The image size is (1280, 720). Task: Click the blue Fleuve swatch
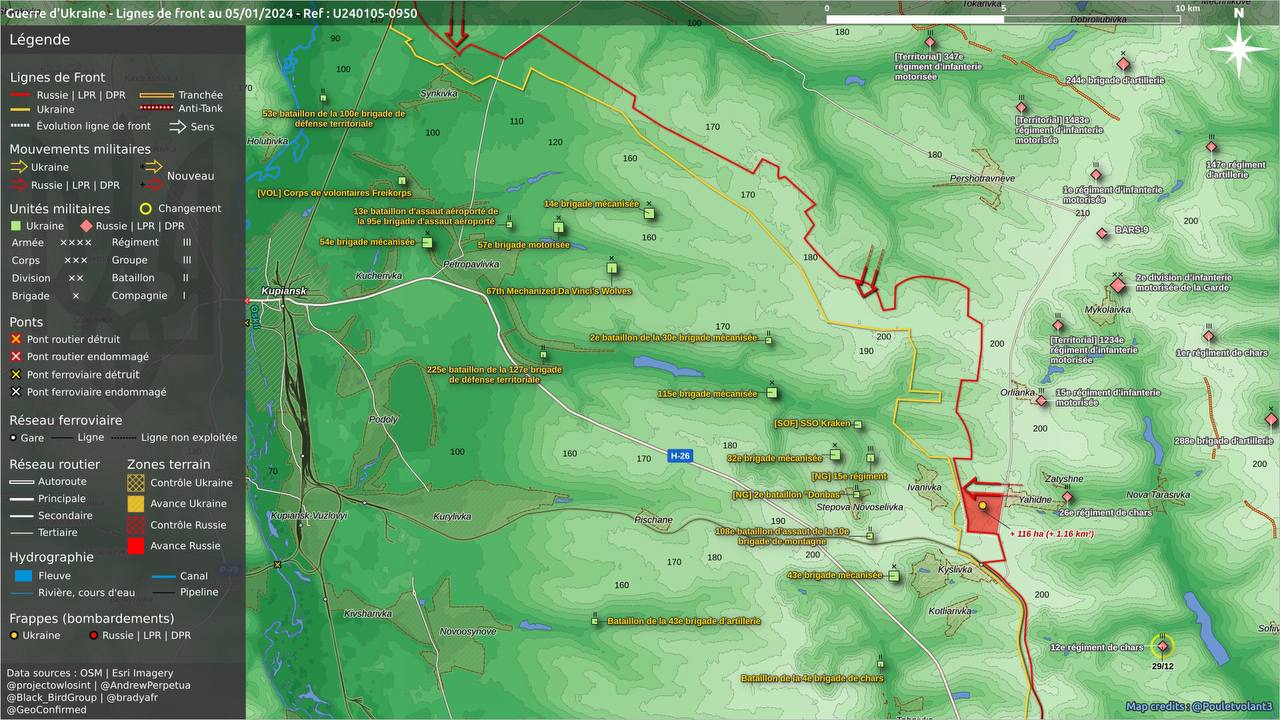point(24,576)
